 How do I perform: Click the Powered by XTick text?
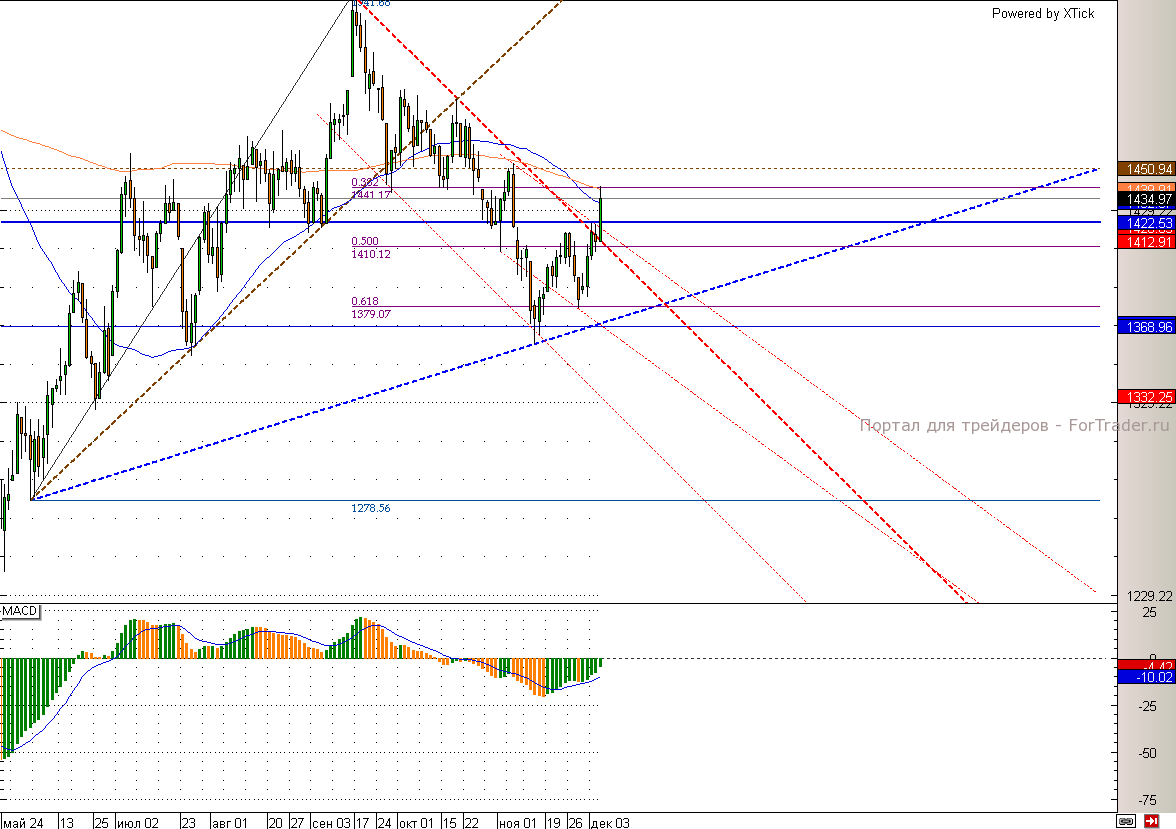click(x=1042, y=14)
